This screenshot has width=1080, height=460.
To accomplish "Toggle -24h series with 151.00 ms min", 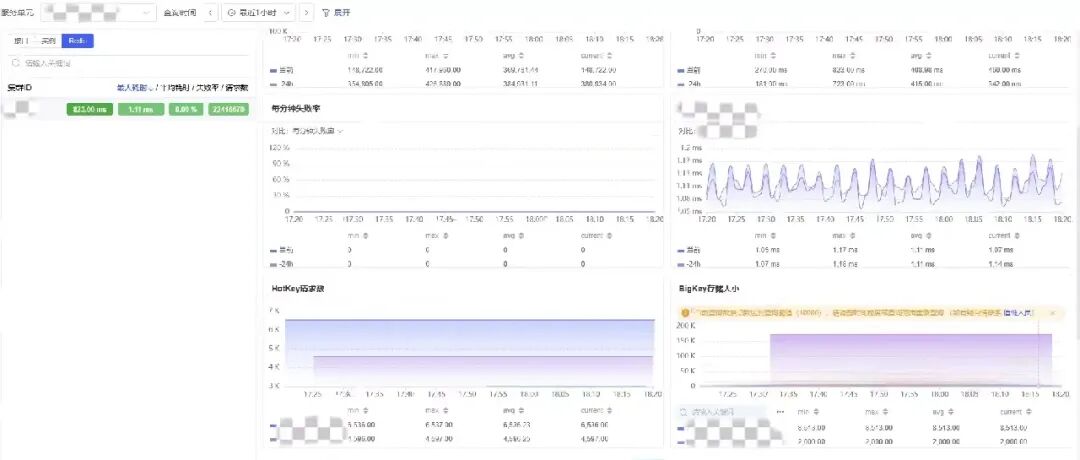I will pos(688,84).
